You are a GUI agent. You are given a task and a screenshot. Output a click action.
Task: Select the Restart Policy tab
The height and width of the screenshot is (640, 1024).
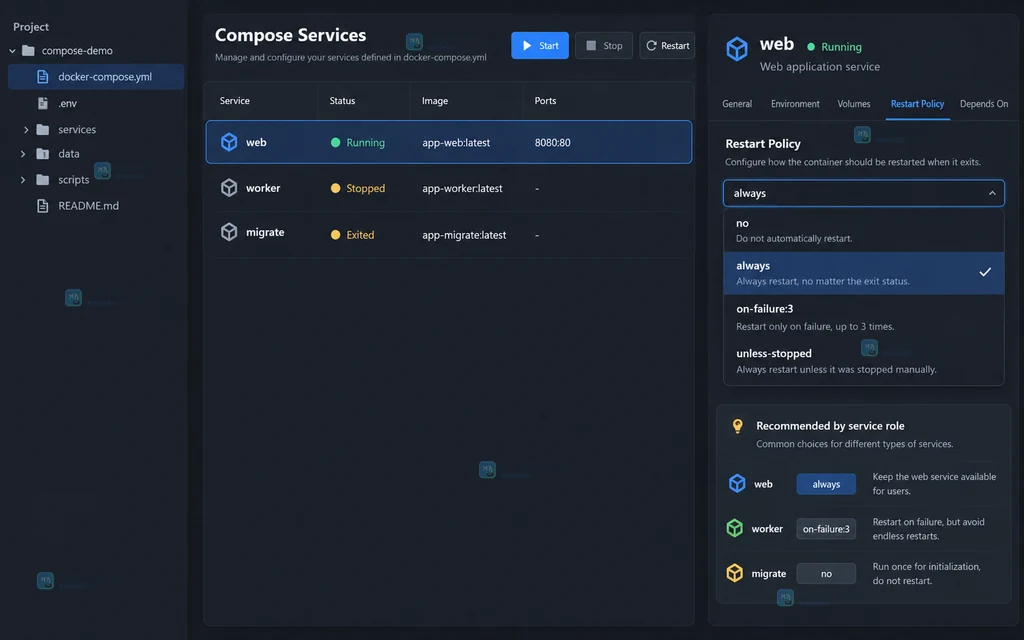(917, 104)
